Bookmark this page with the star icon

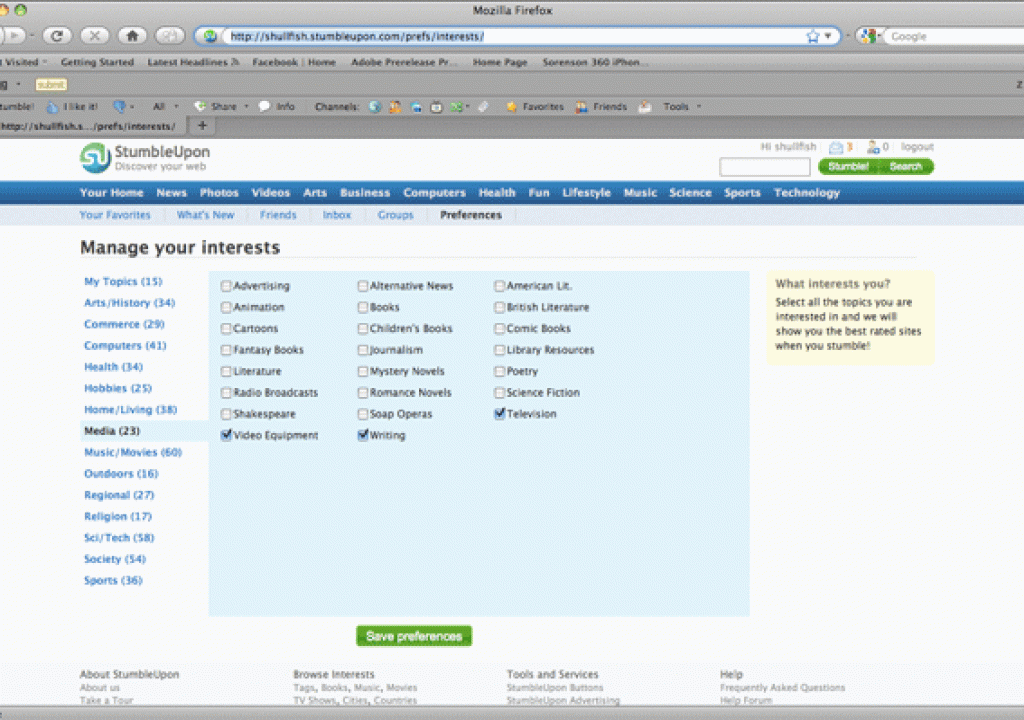812,36
